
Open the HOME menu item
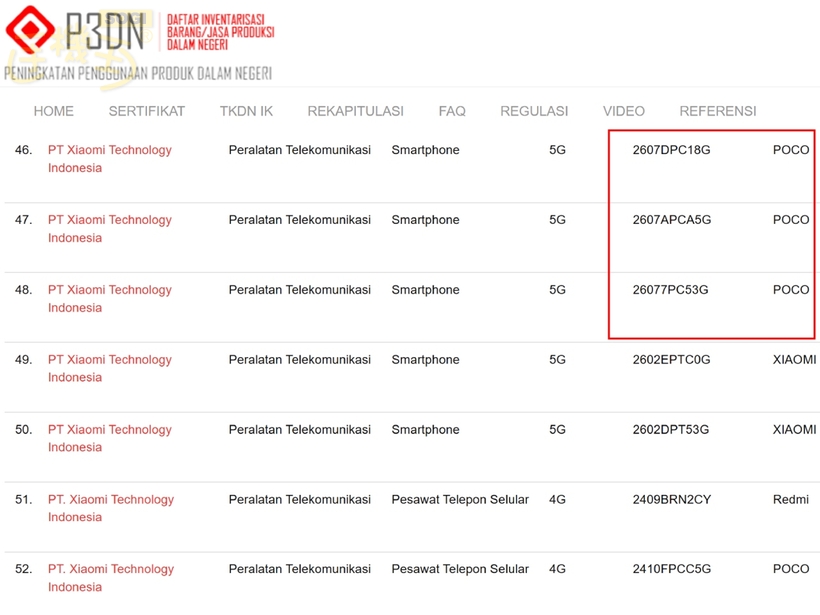(53, 111)
